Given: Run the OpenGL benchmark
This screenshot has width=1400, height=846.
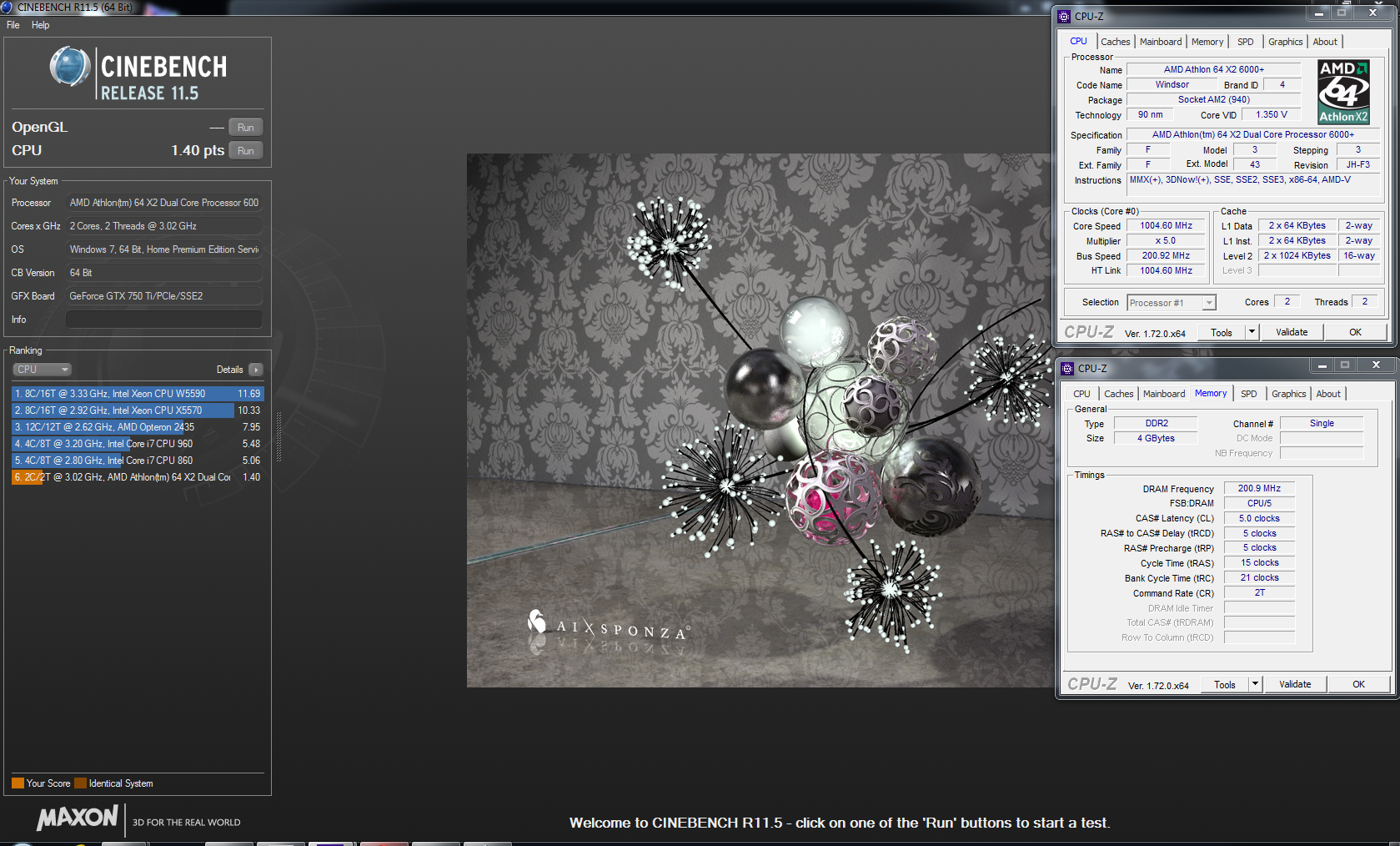Looking at the screenshot, I should (246, 128).
